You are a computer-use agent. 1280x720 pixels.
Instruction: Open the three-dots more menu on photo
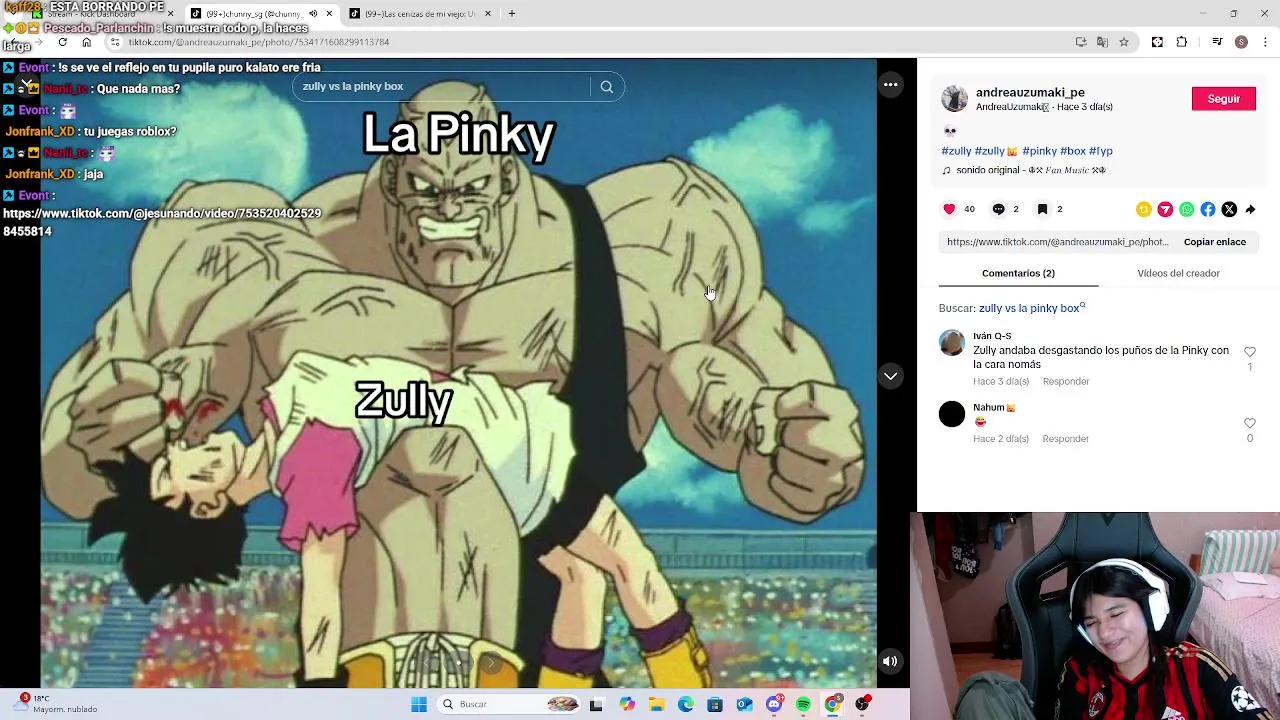pyautogui.click(x=890, y=85)
